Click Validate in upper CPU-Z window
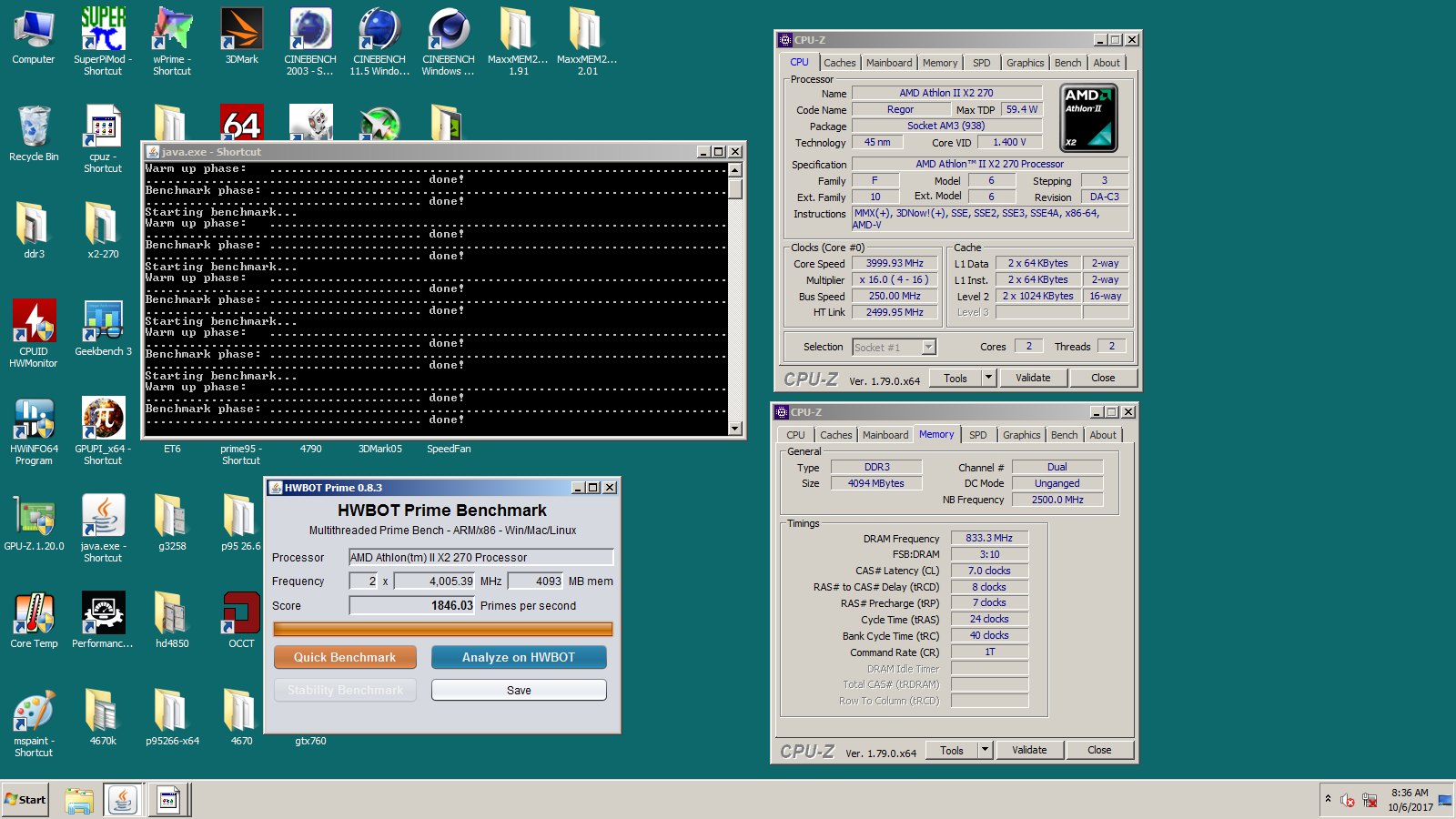Image resolution: width=1456 pixels, height=819 pixels. coord(1033,378)
